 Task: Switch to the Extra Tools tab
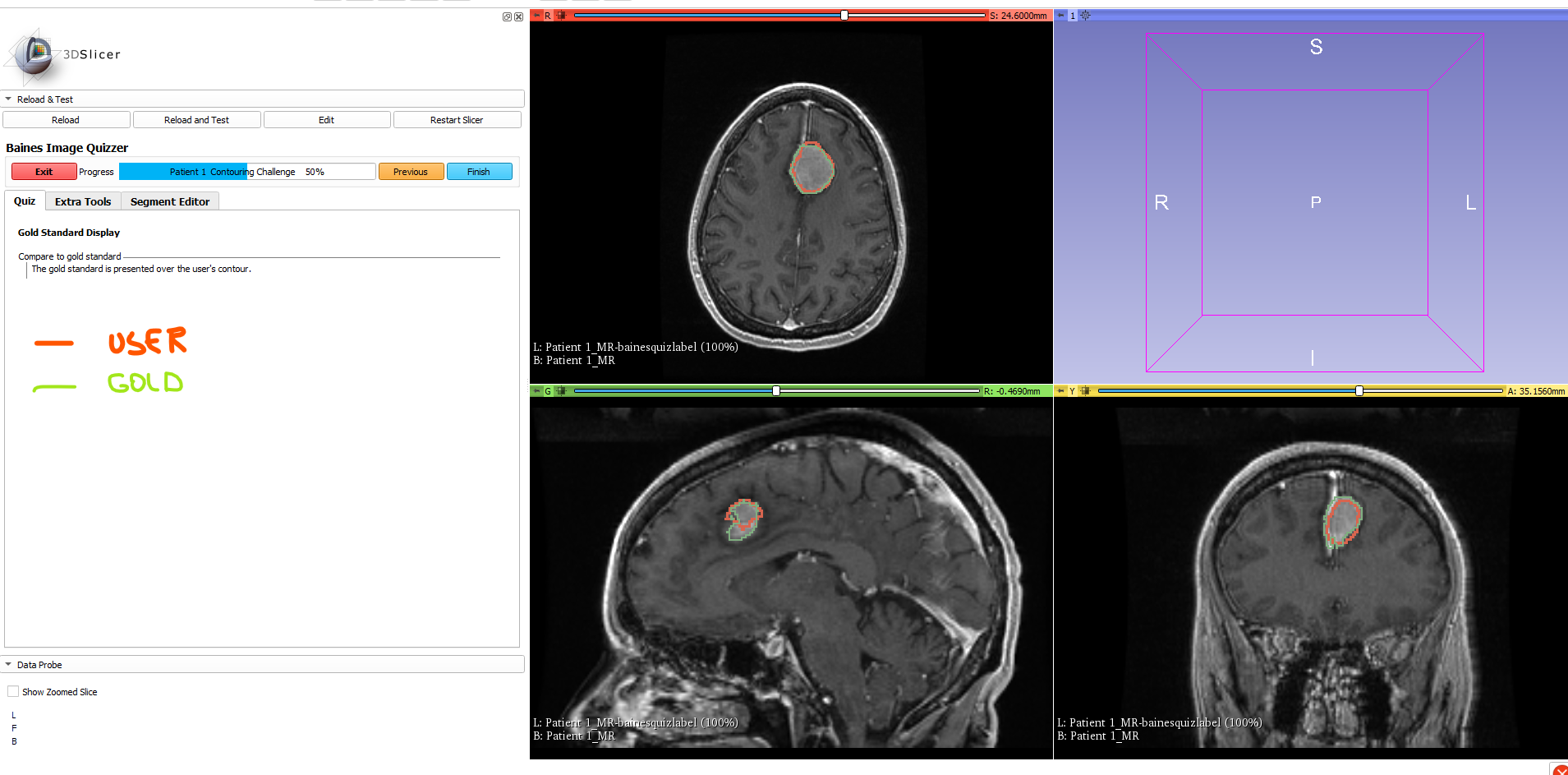(x=83, y=201)
